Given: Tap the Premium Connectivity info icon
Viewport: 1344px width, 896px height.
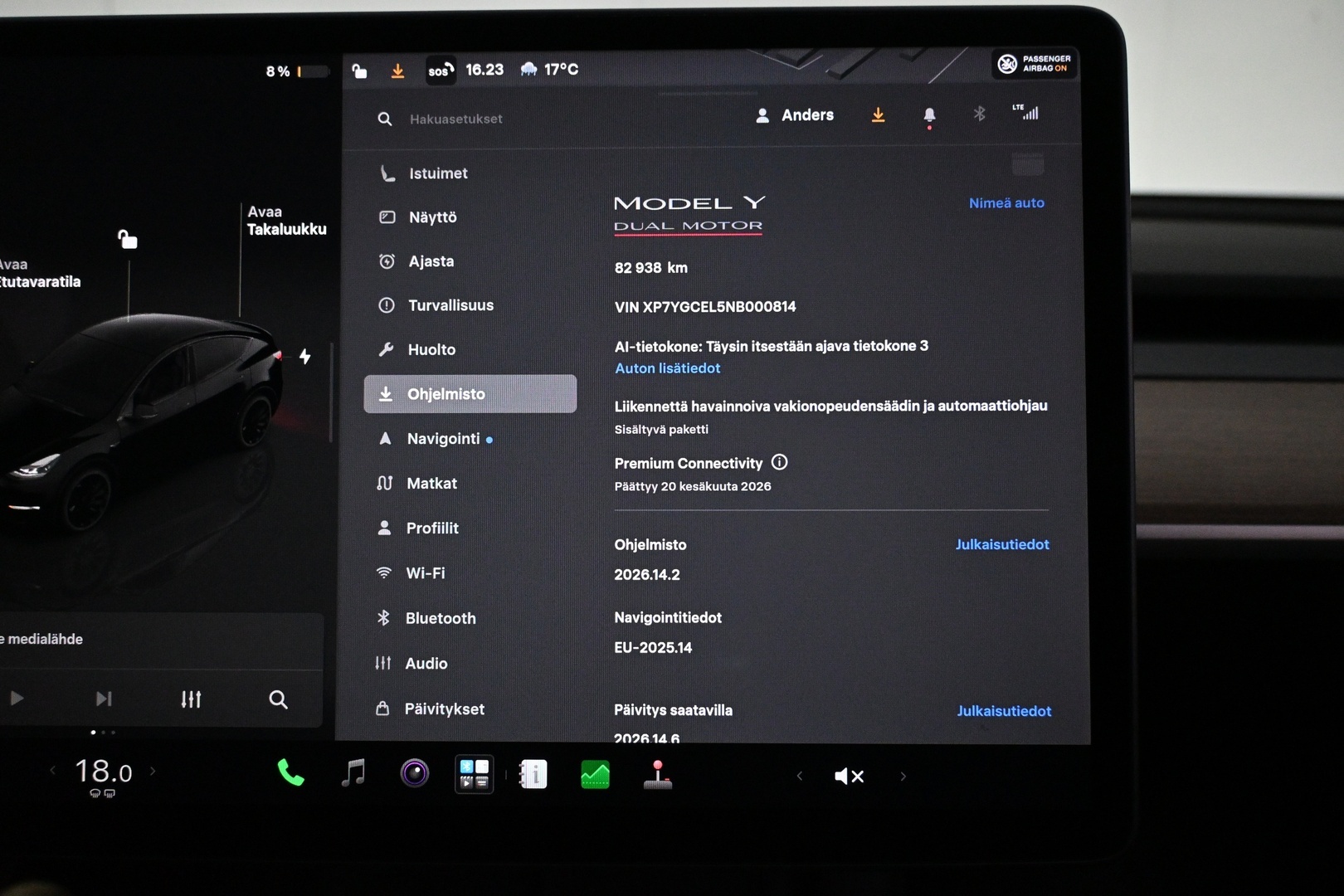Looking at the screenshot, I should [779, 462].
